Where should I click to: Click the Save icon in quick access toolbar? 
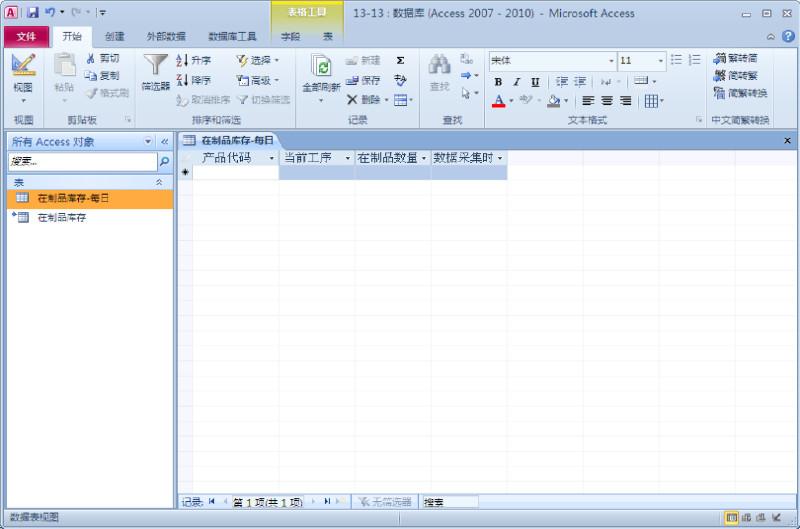coord(33,12)
